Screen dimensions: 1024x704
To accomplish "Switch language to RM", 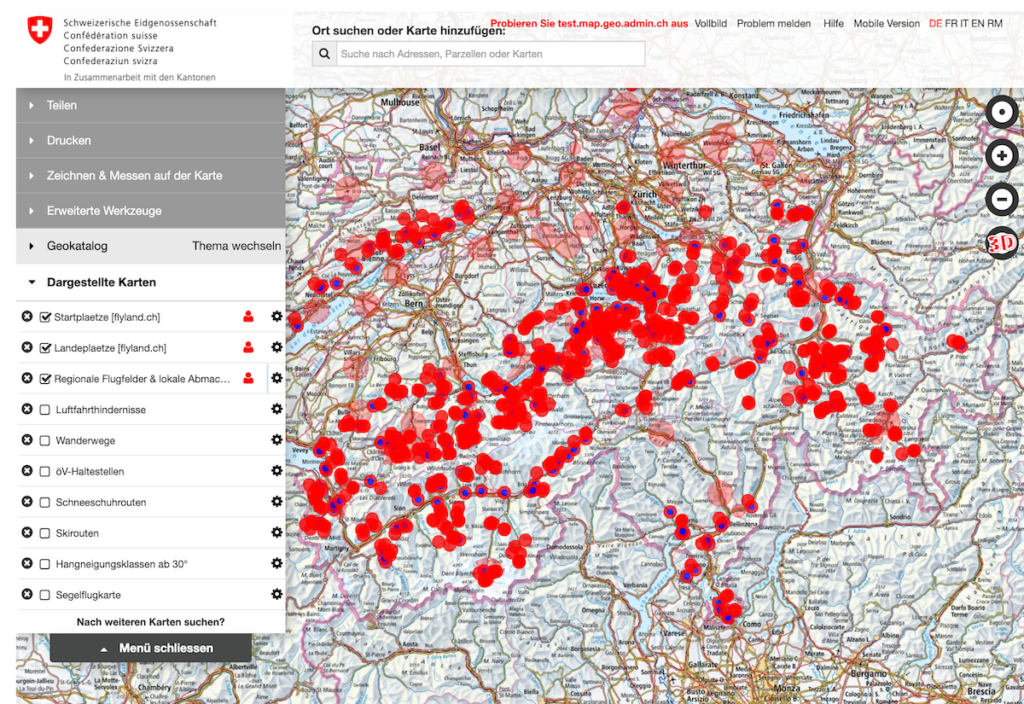I will (995, 24).
